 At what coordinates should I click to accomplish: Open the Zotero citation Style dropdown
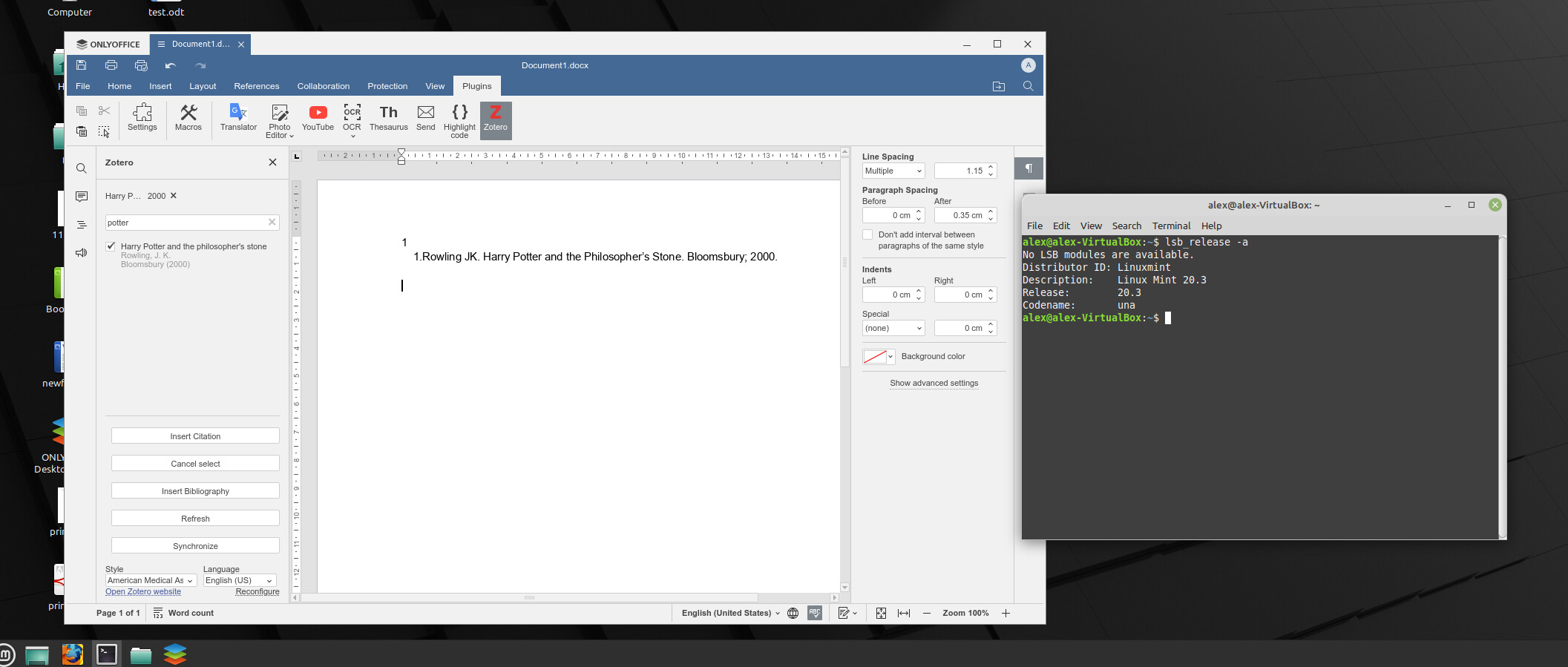pos(151,580)
